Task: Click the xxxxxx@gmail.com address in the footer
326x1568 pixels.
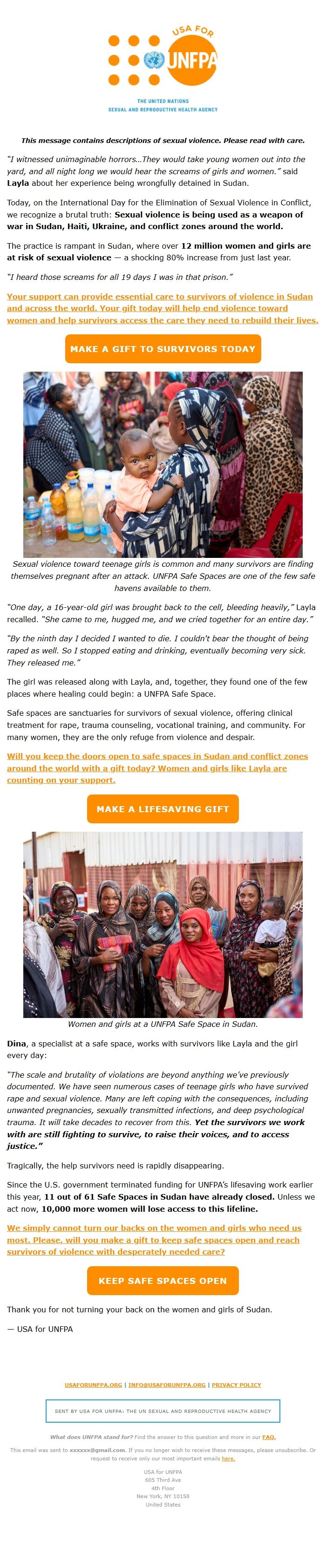Action: click(x=97, y=1450)
